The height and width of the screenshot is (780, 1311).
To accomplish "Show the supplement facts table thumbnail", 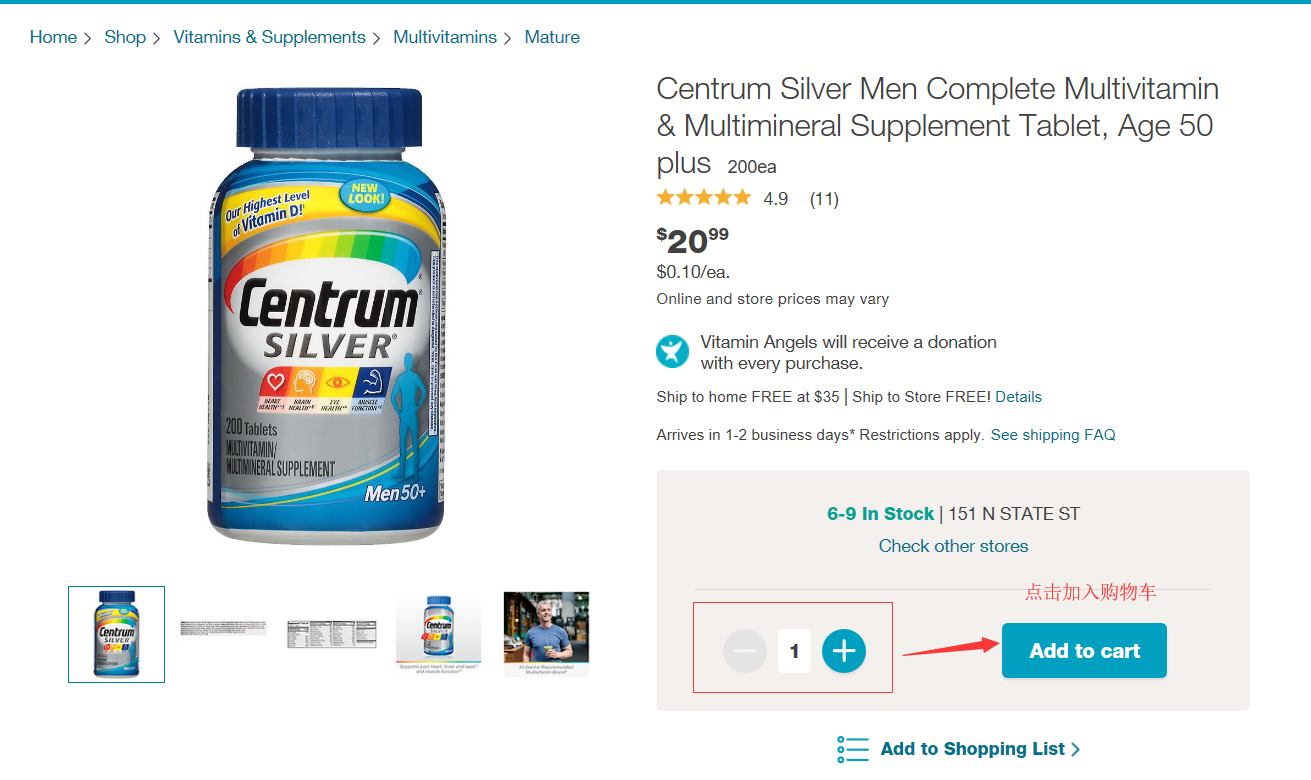I will (x=331, y=634).
